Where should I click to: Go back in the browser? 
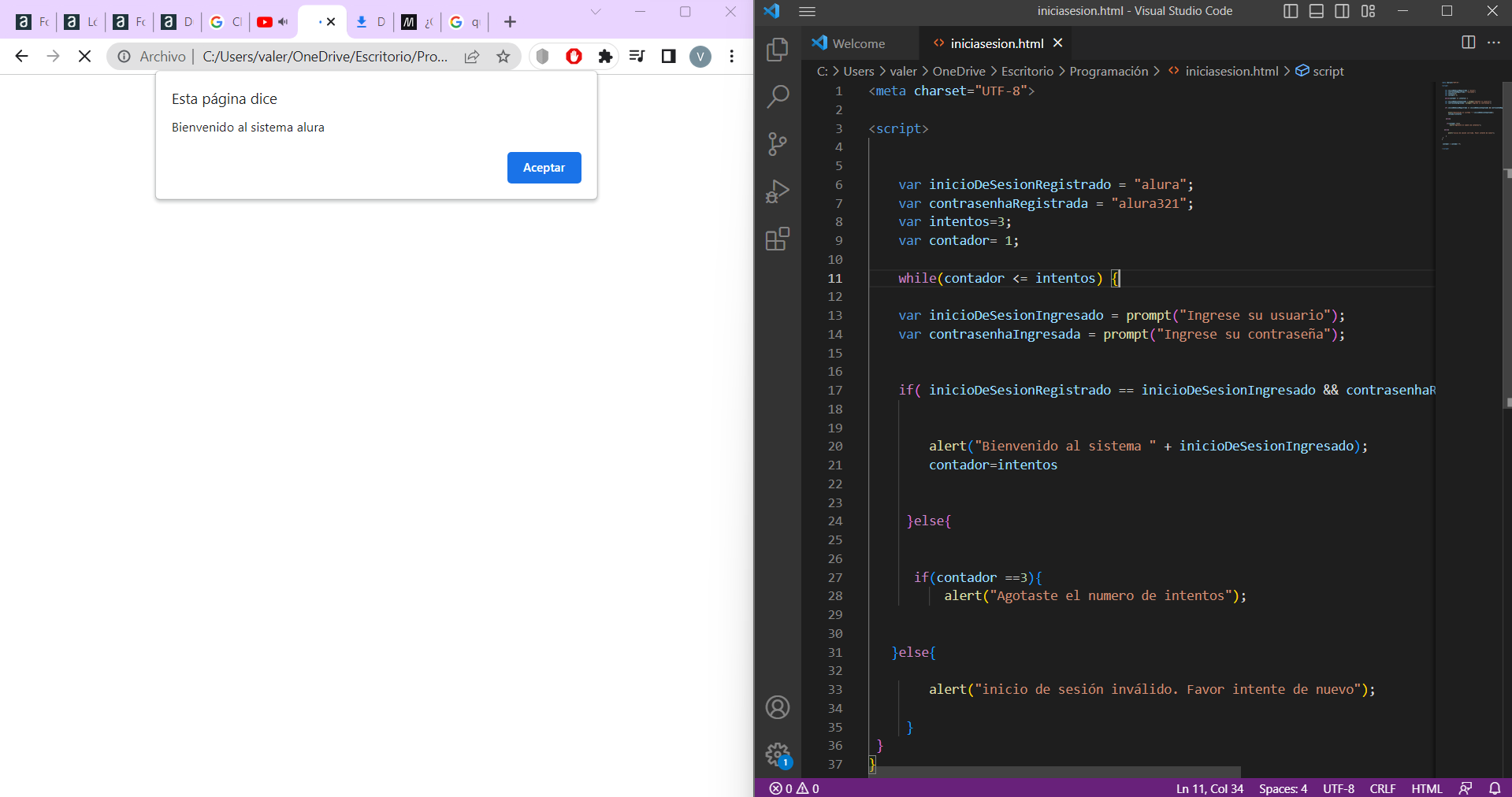[x=21, y=56]
